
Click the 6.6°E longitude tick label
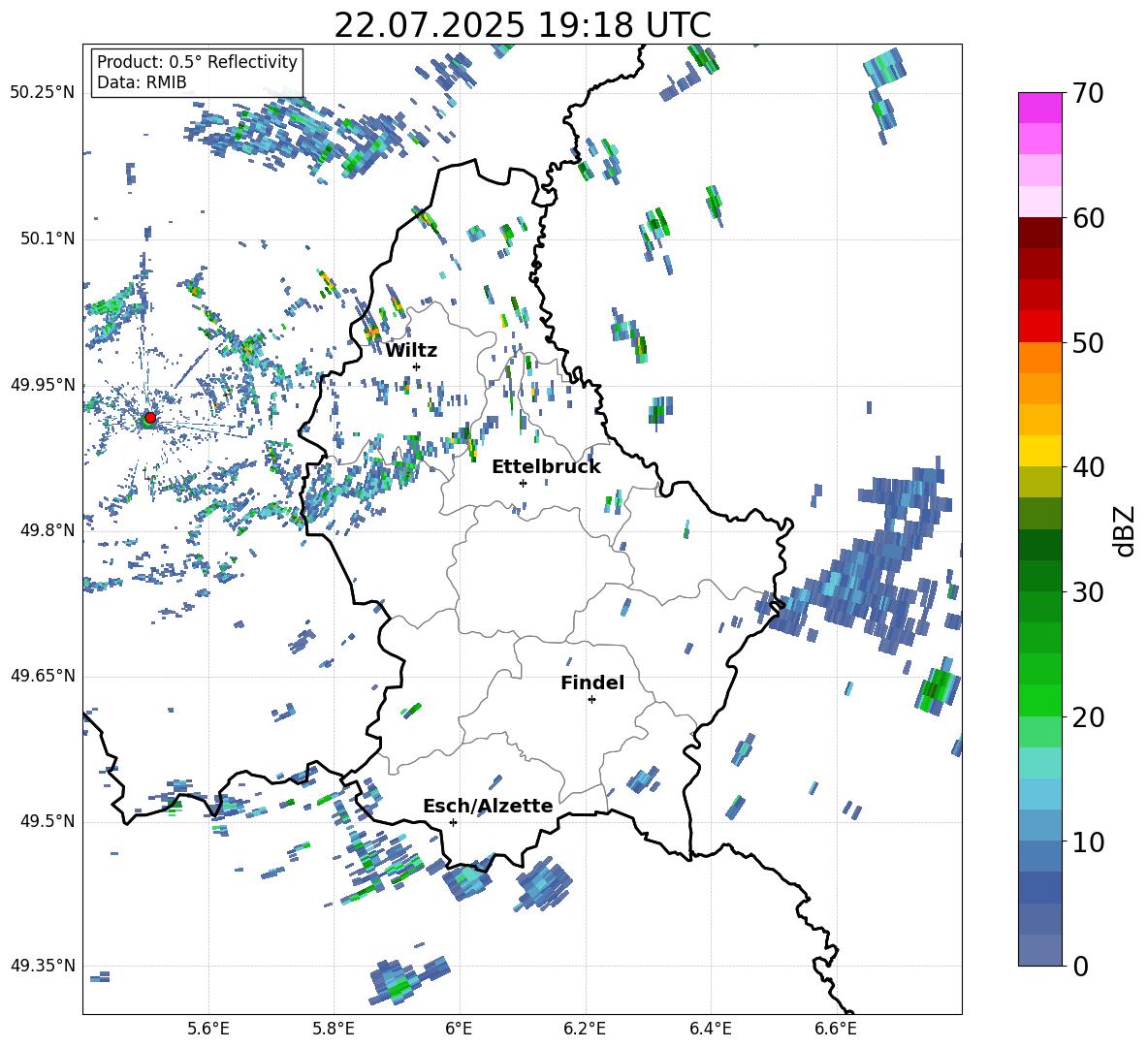[x=836, y=1029]
